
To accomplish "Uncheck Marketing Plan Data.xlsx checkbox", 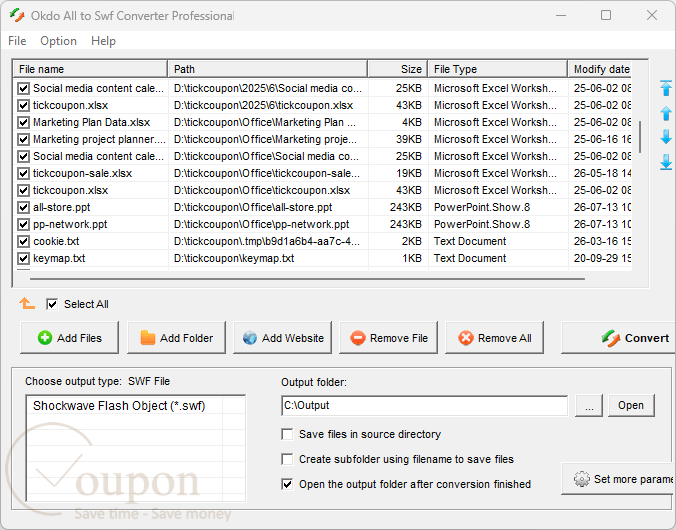I will [x=23, y=122].
